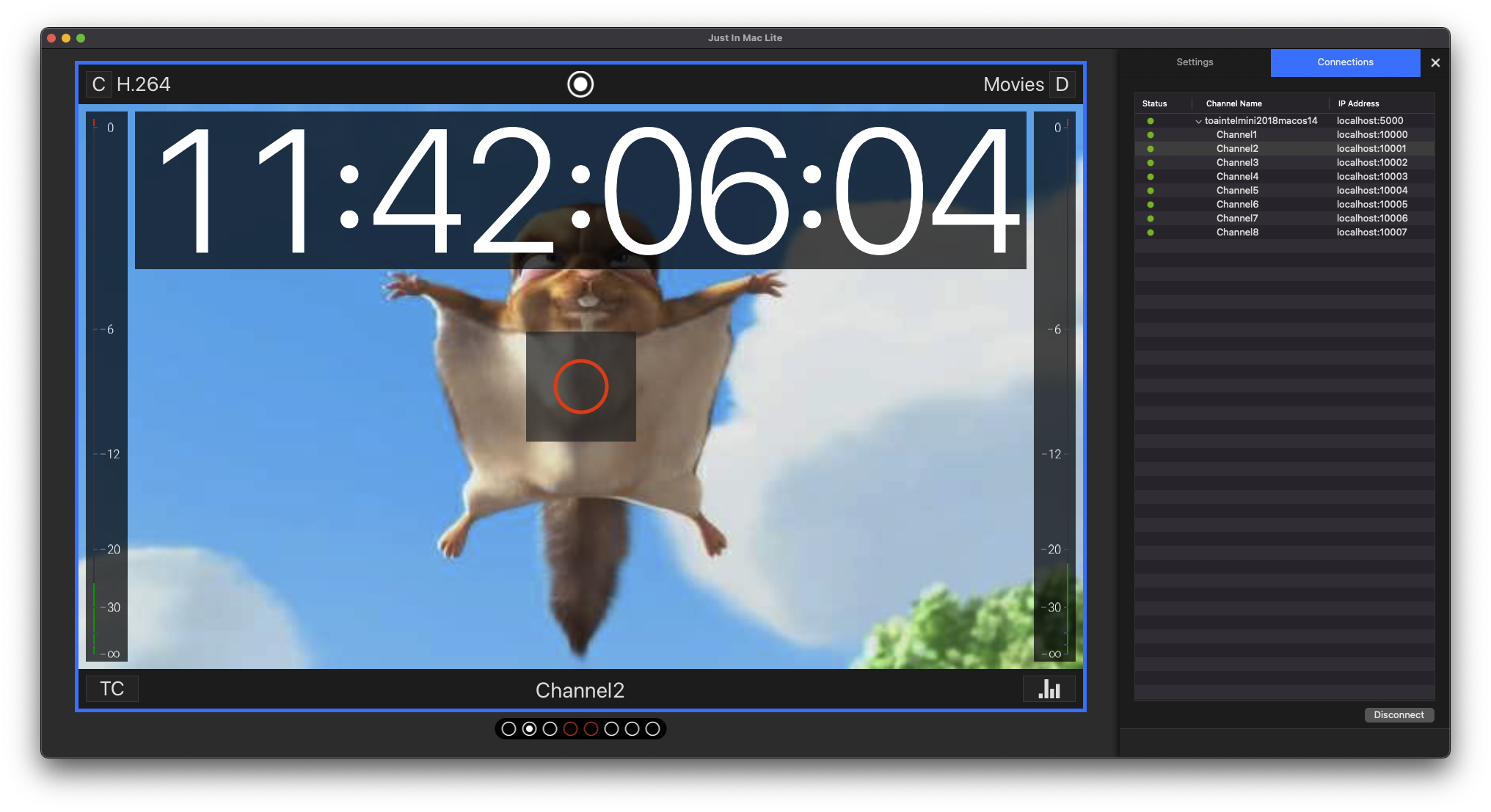Select the Channel6 row in connections list
The width and height of the screenshot is (1491, 812).
tap(1285, 205)
